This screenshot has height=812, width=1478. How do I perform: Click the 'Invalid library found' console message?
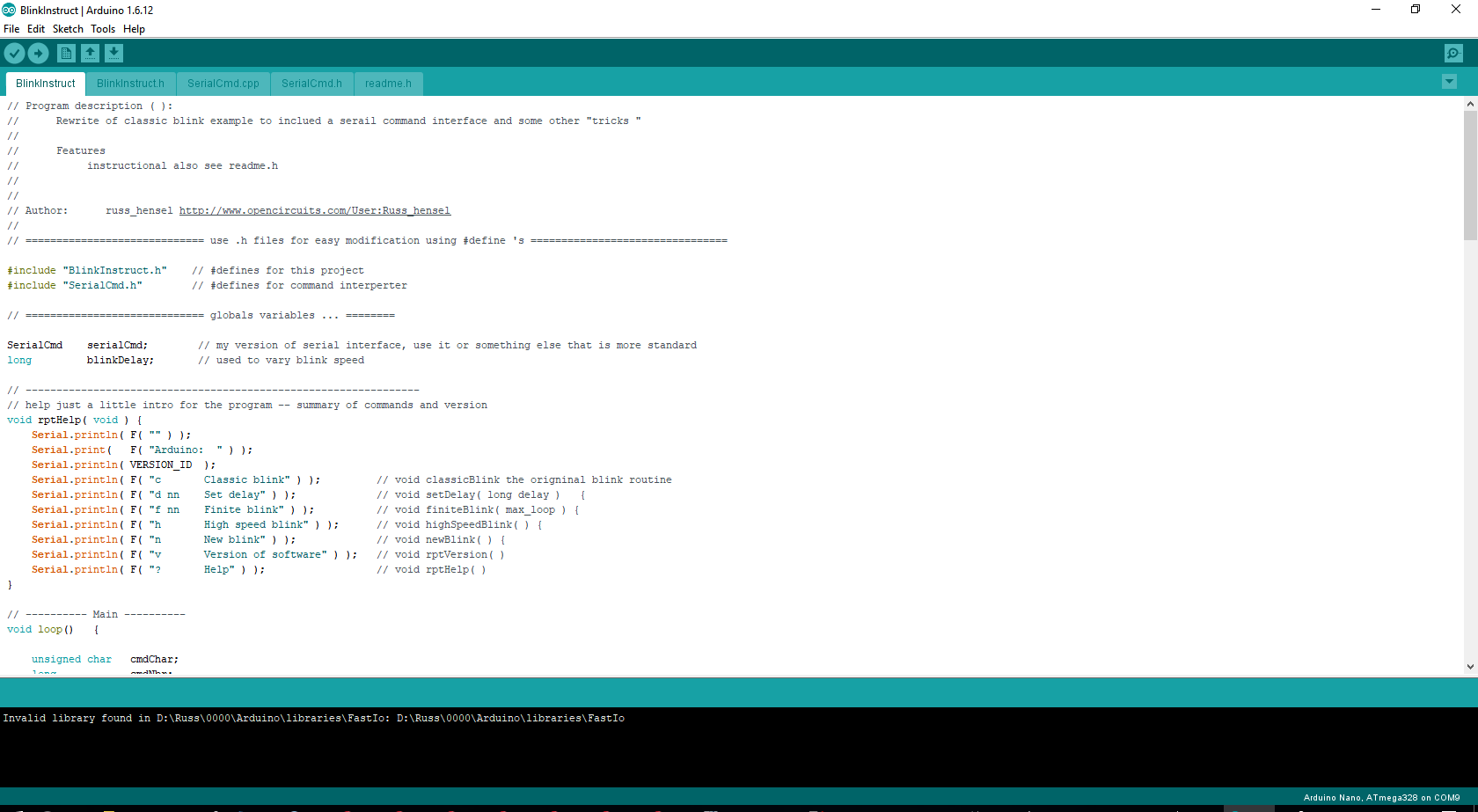pos(313,719)
